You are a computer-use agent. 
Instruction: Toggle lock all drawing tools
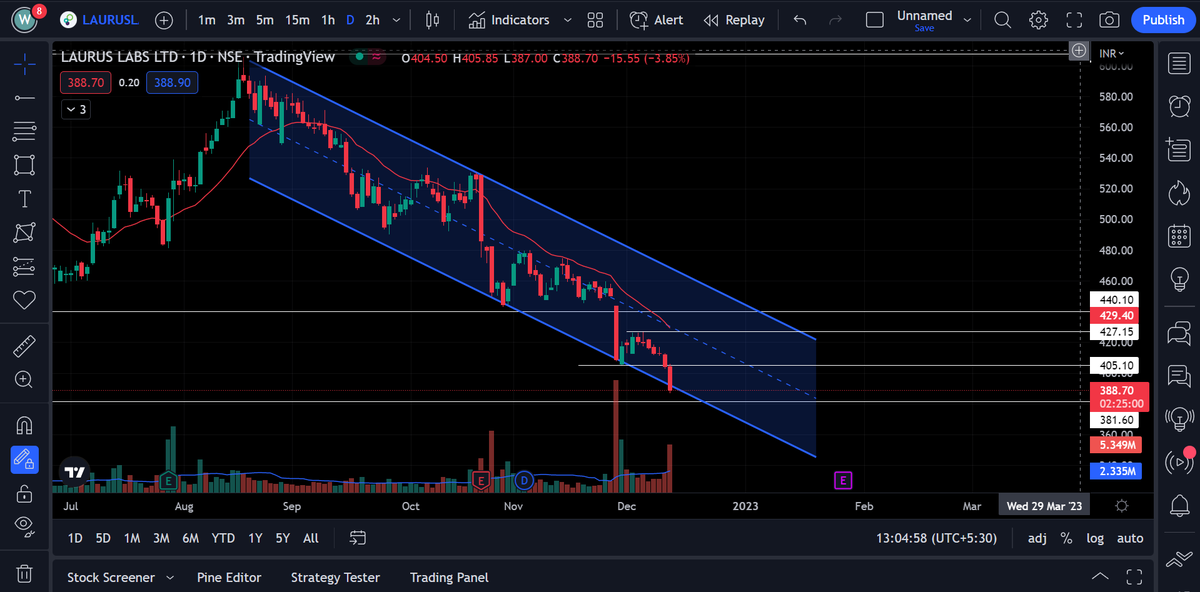click(x=25, y=493)
